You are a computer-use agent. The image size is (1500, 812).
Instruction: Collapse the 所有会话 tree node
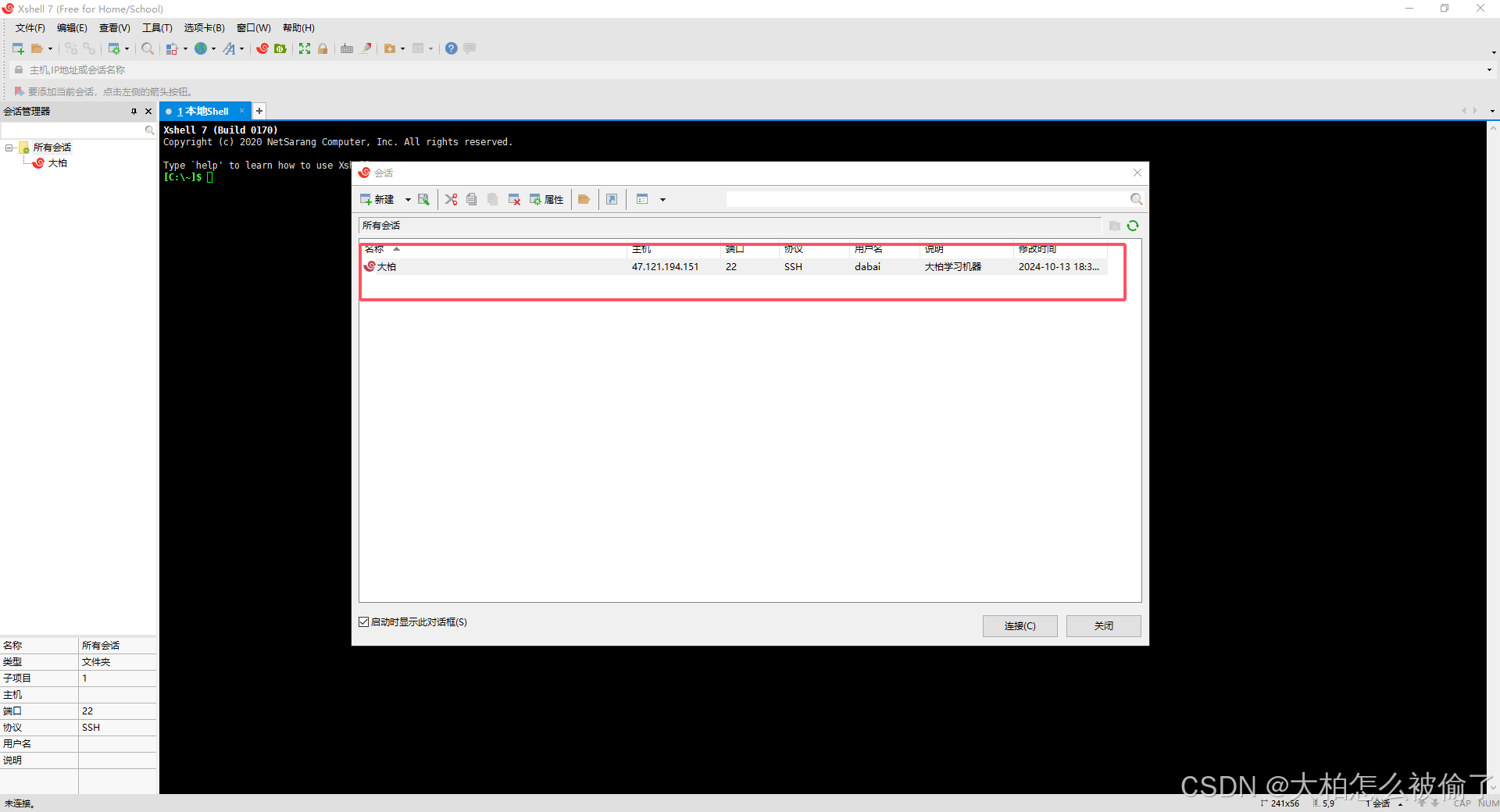coord(9,148)
